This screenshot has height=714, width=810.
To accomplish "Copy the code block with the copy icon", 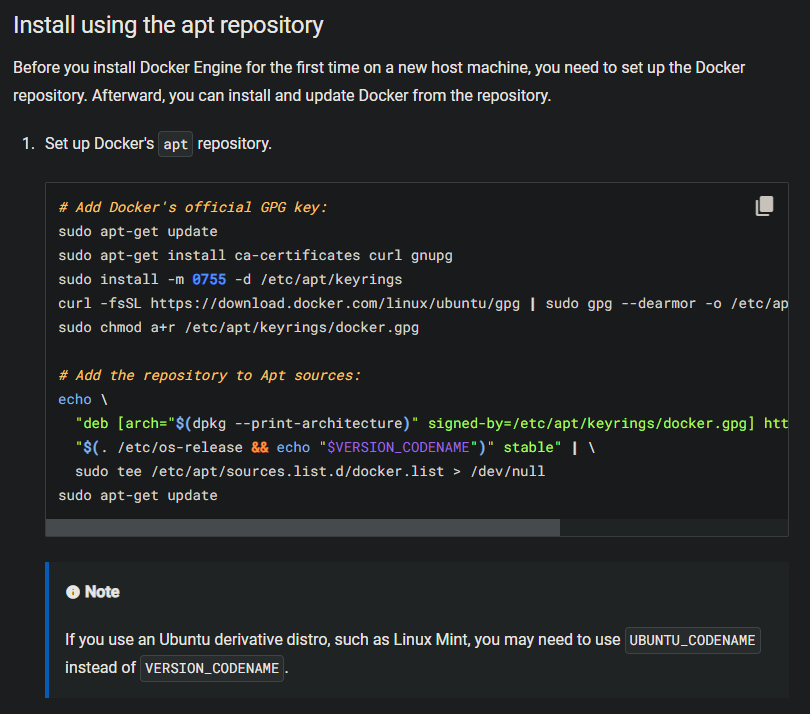I will tap(764, 206).
